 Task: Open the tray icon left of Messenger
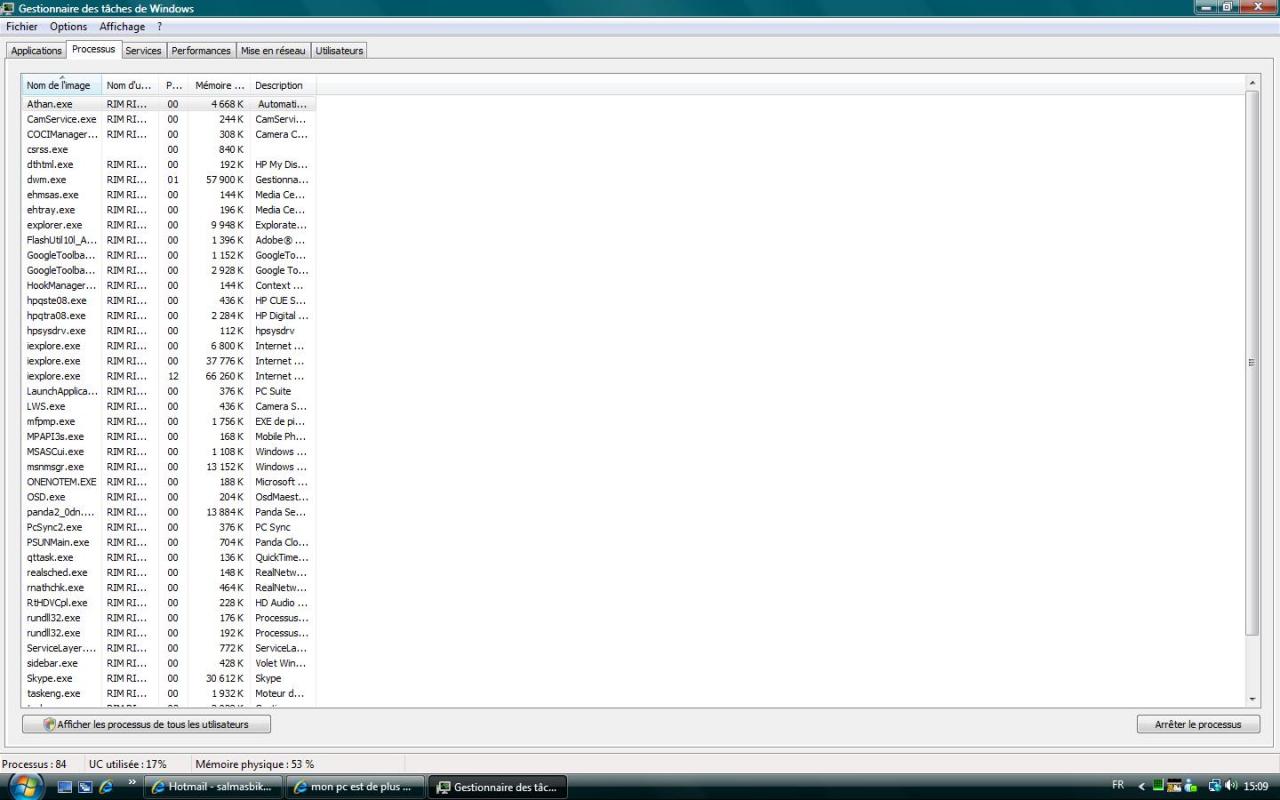pyautogui.click(x=1175, y=786)
